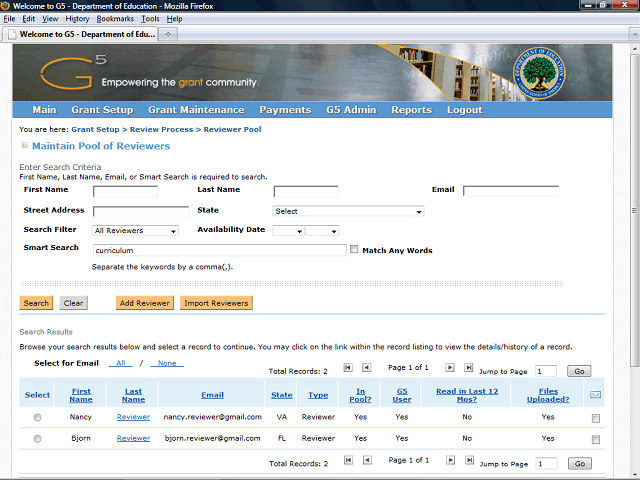
Task: Jump to last page using top pagination icon
Action: [x=468, y=368]
